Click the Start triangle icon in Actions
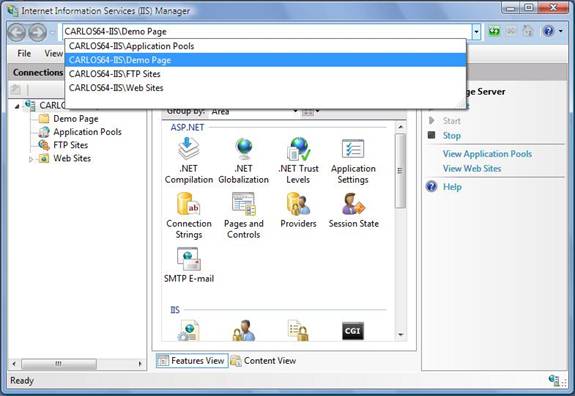This screenshot has height=396, width=575. coord(432,121)
